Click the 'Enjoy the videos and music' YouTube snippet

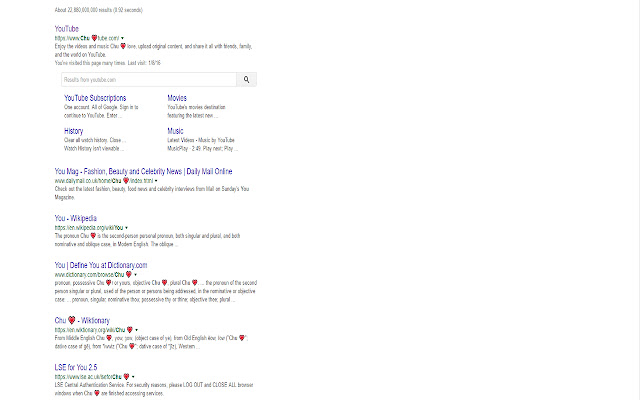coord(153,50)
